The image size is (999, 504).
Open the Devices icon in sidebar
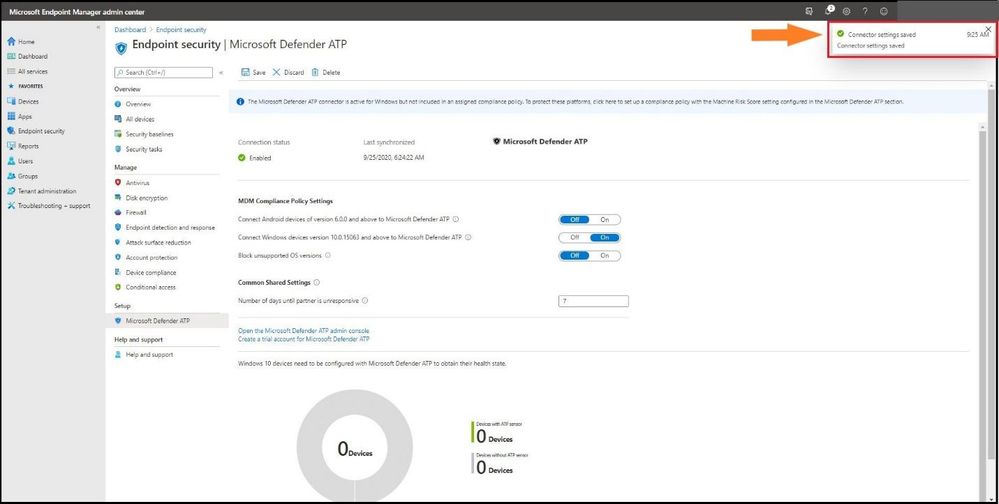[11, 101]
